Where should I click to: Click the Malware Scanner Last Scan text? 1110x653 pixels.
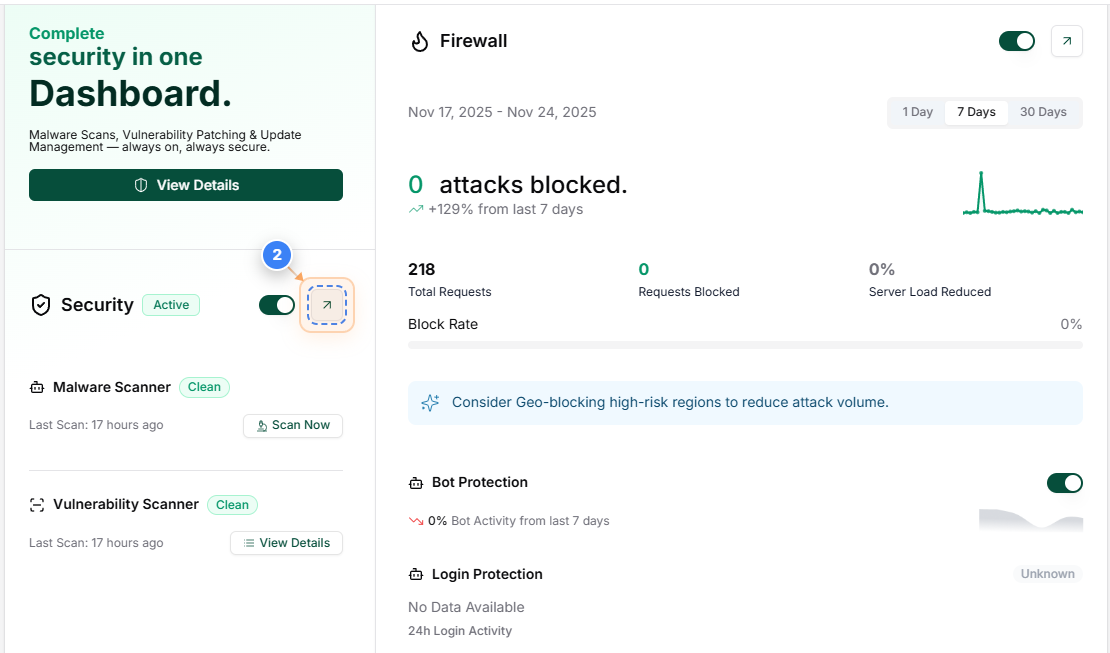(x=96, y=425)
